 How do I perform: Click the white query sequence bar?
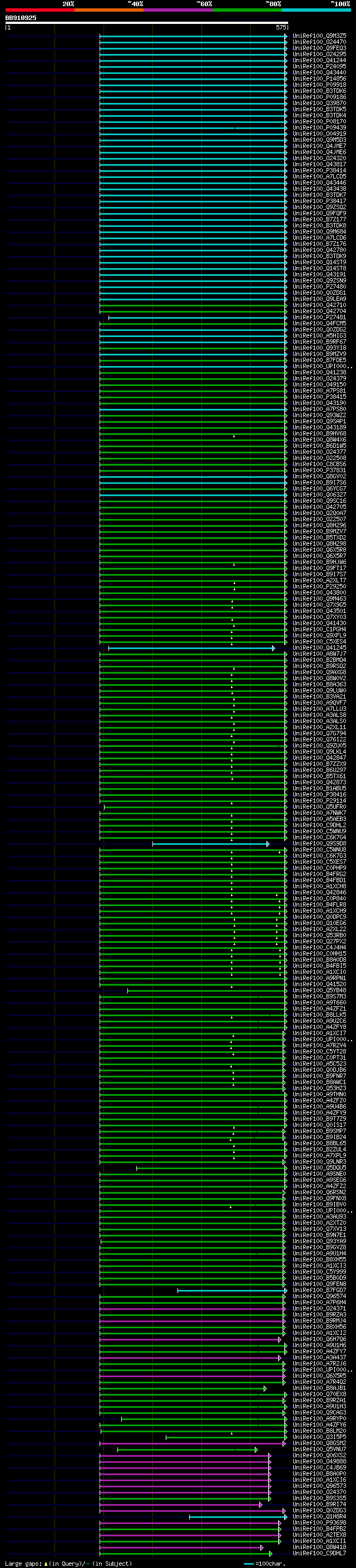tap(147, 23)
